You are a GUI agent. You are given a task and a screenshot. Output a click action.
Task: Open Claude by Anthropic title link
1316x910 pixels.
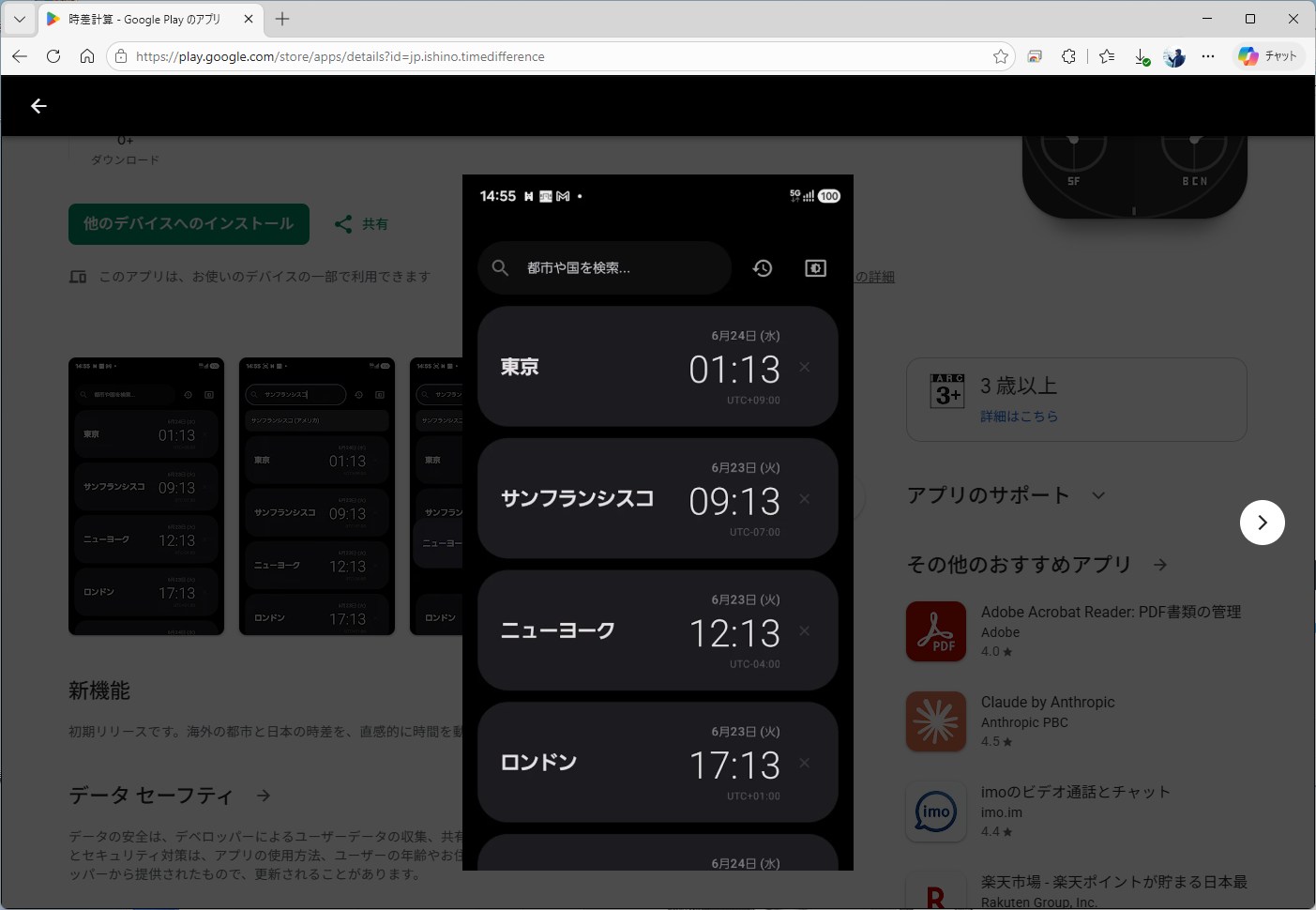1048,702
